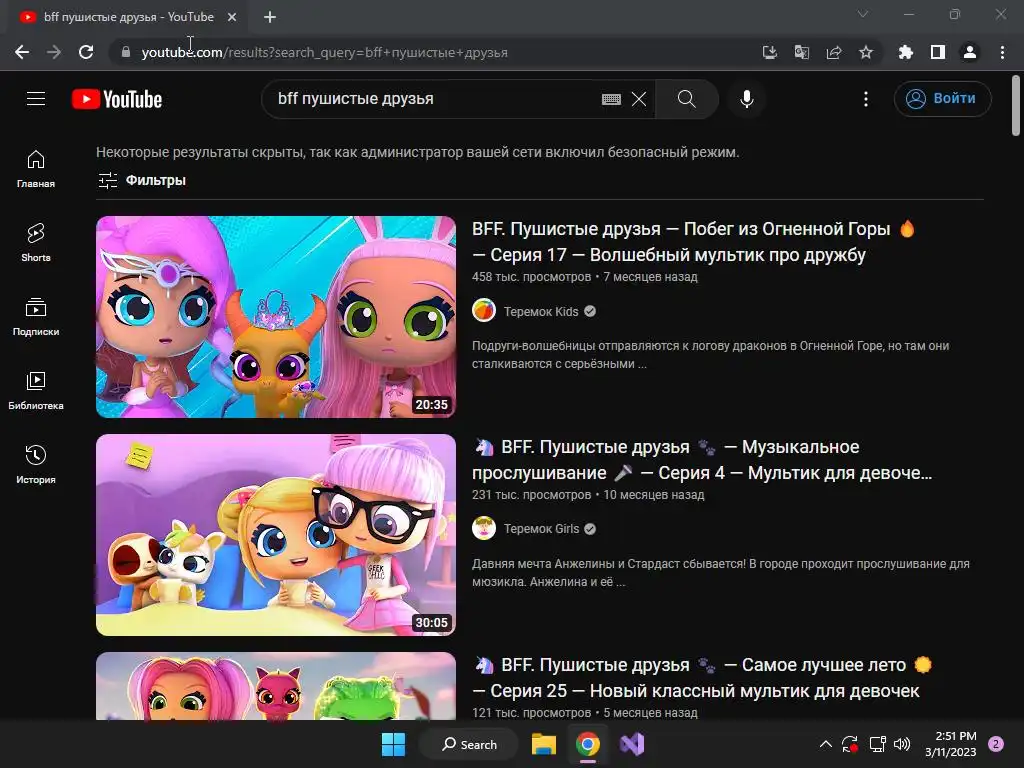The width and height of the screenshot is (1024, 768).
Task: Open taskbar Search box
Action: [469, 744]
